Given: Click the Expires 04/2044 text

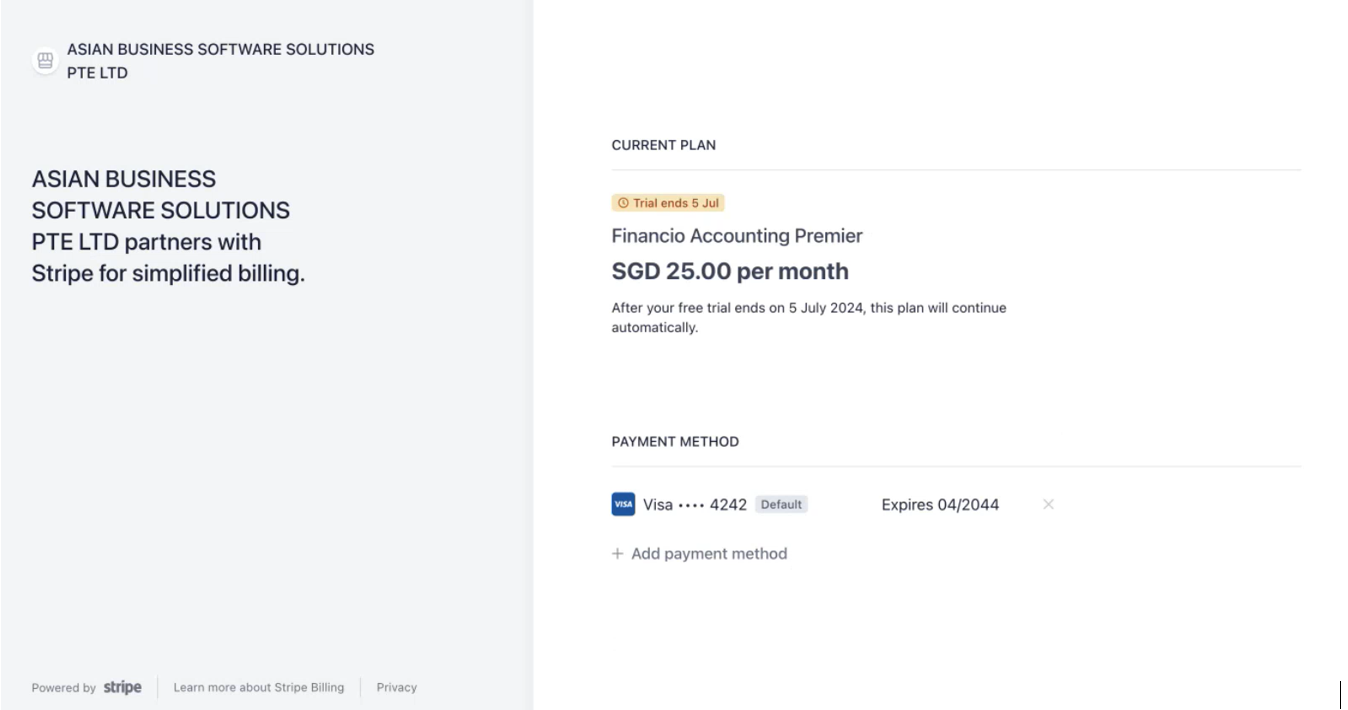Looking at the screenshot, I should pos(940,504).
